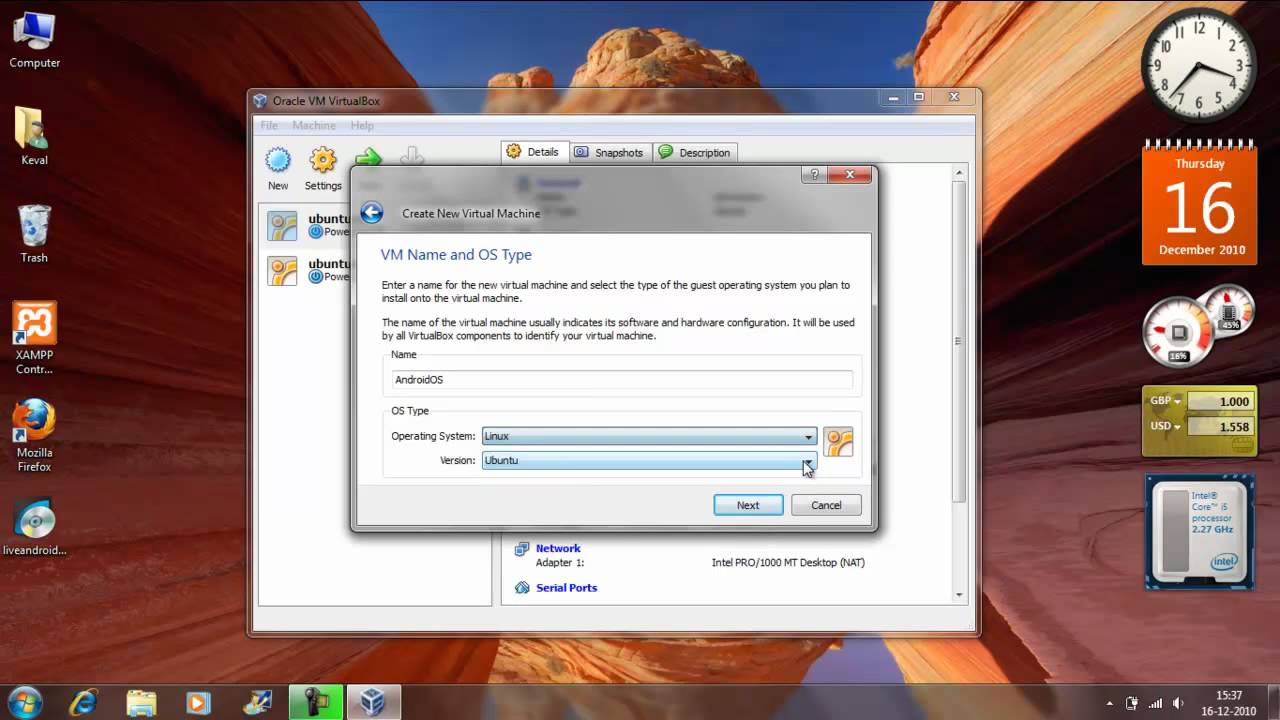Expand the Version dropdown showing Ubuntu
Image resolution: width=1280 pixels, height=720 pixels.
click(649, 460)
